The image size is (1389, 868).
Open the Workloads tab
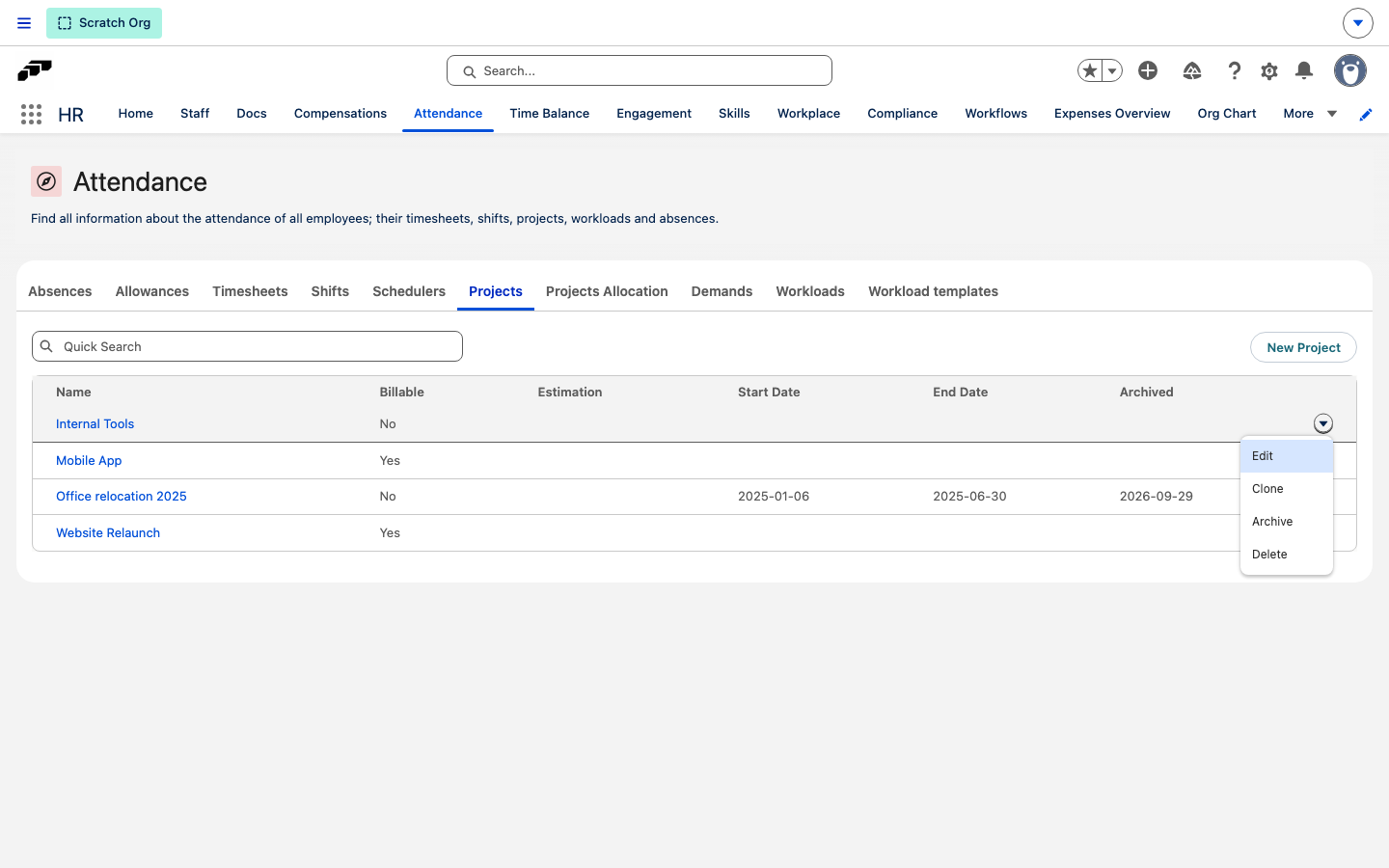point(810,291)
